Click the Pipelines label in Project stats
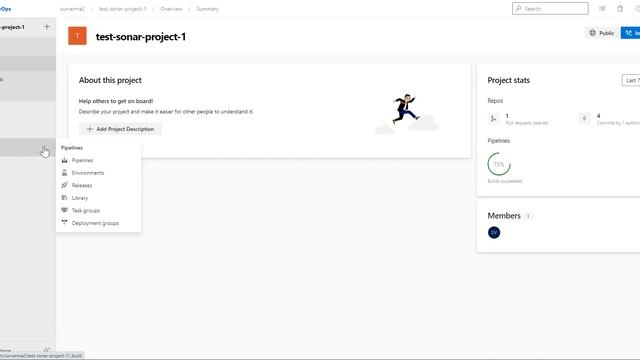The height and width of the screenshot is (360, 640). point(498,141)
